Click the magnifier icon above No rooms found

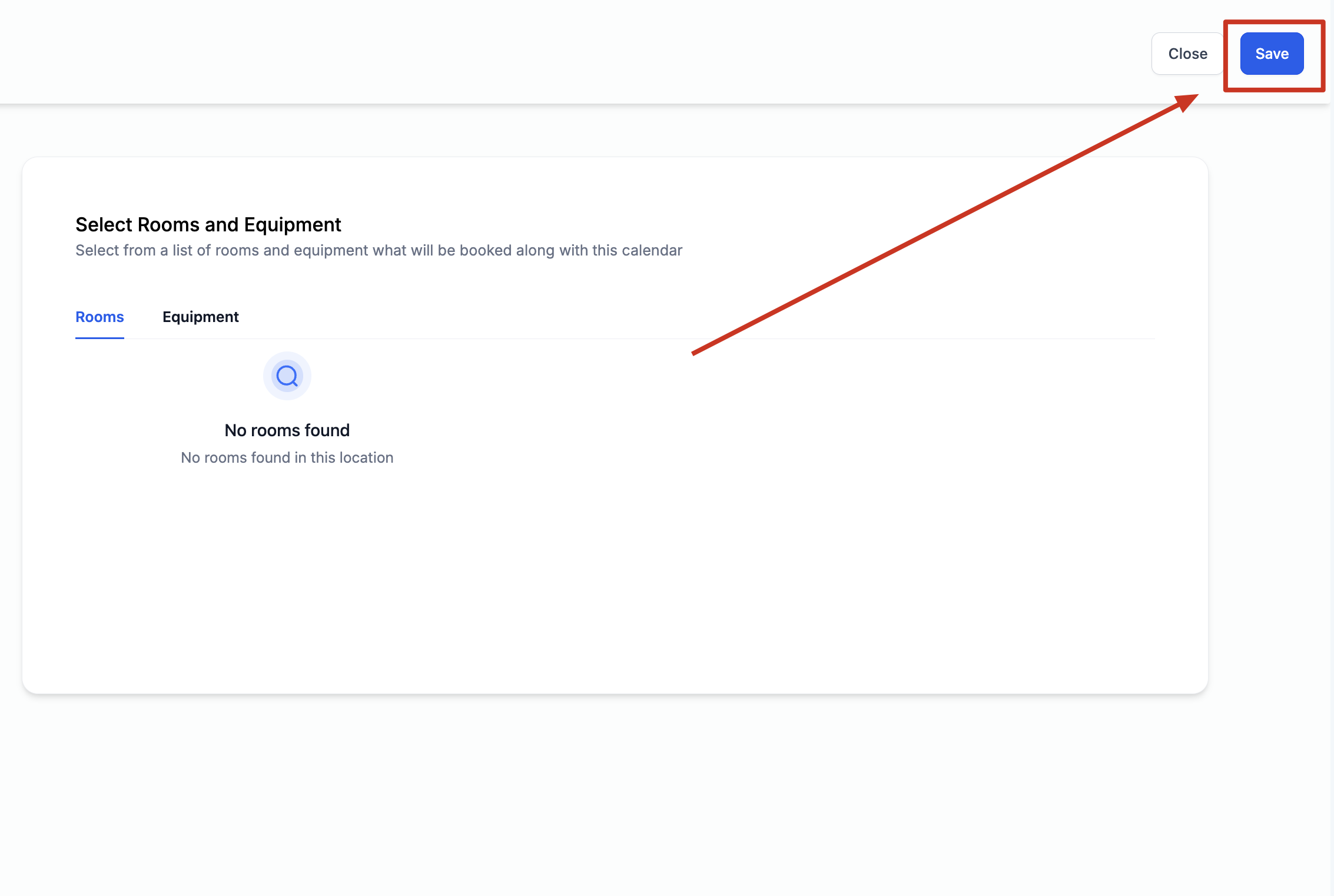[x=287, y=376]
